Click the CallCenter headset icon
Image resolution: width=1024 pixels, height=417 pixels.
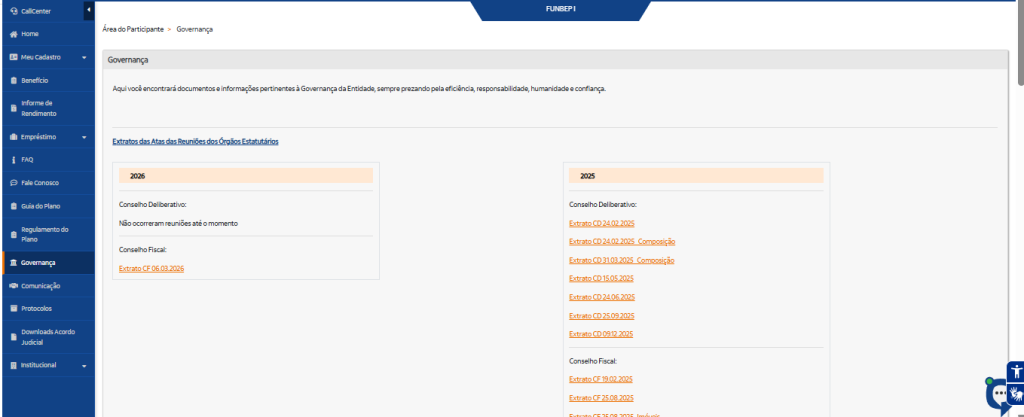point(13,11)
